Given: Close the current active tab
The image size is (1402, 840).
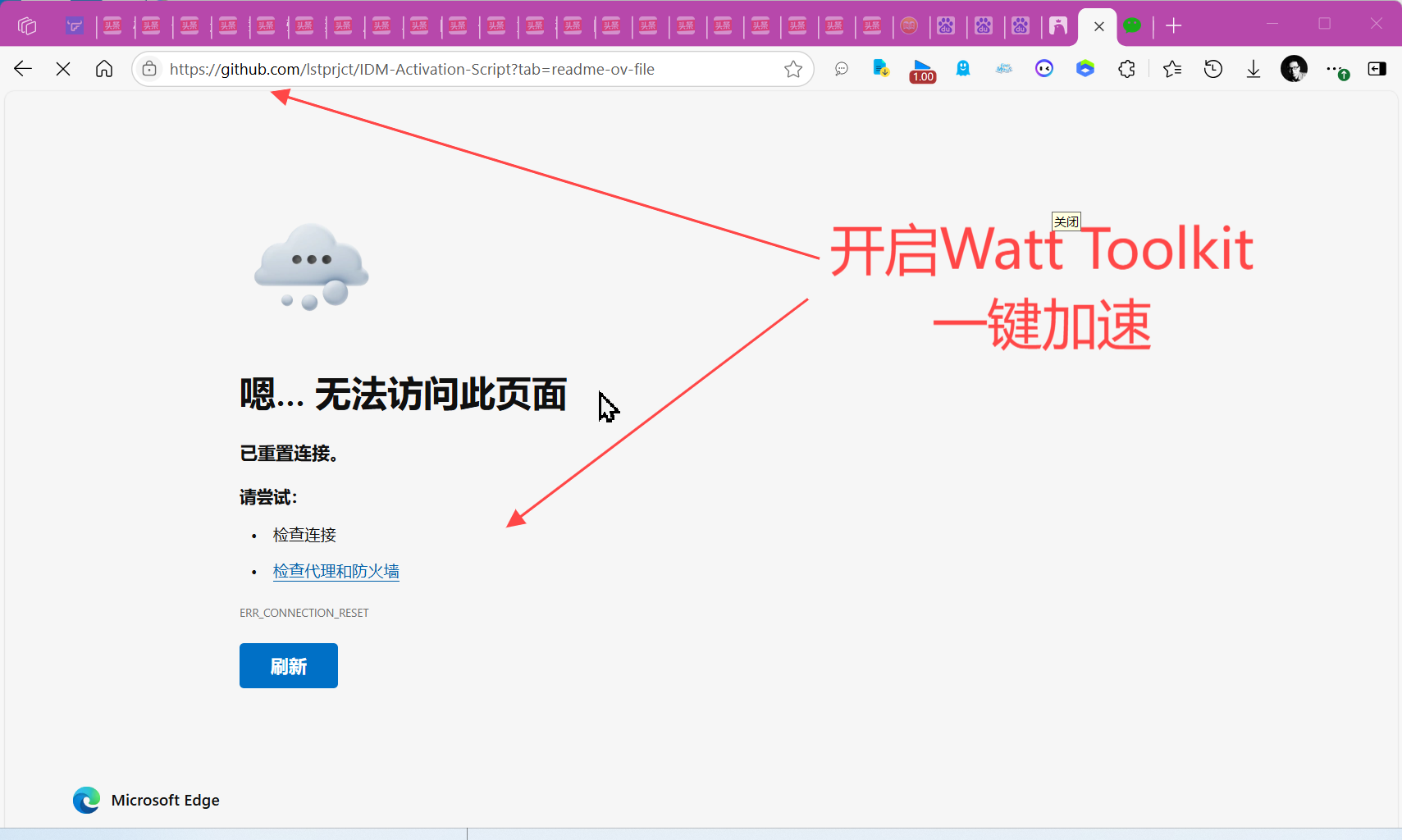Looking at the screenshot, I should pos(1099,26).
